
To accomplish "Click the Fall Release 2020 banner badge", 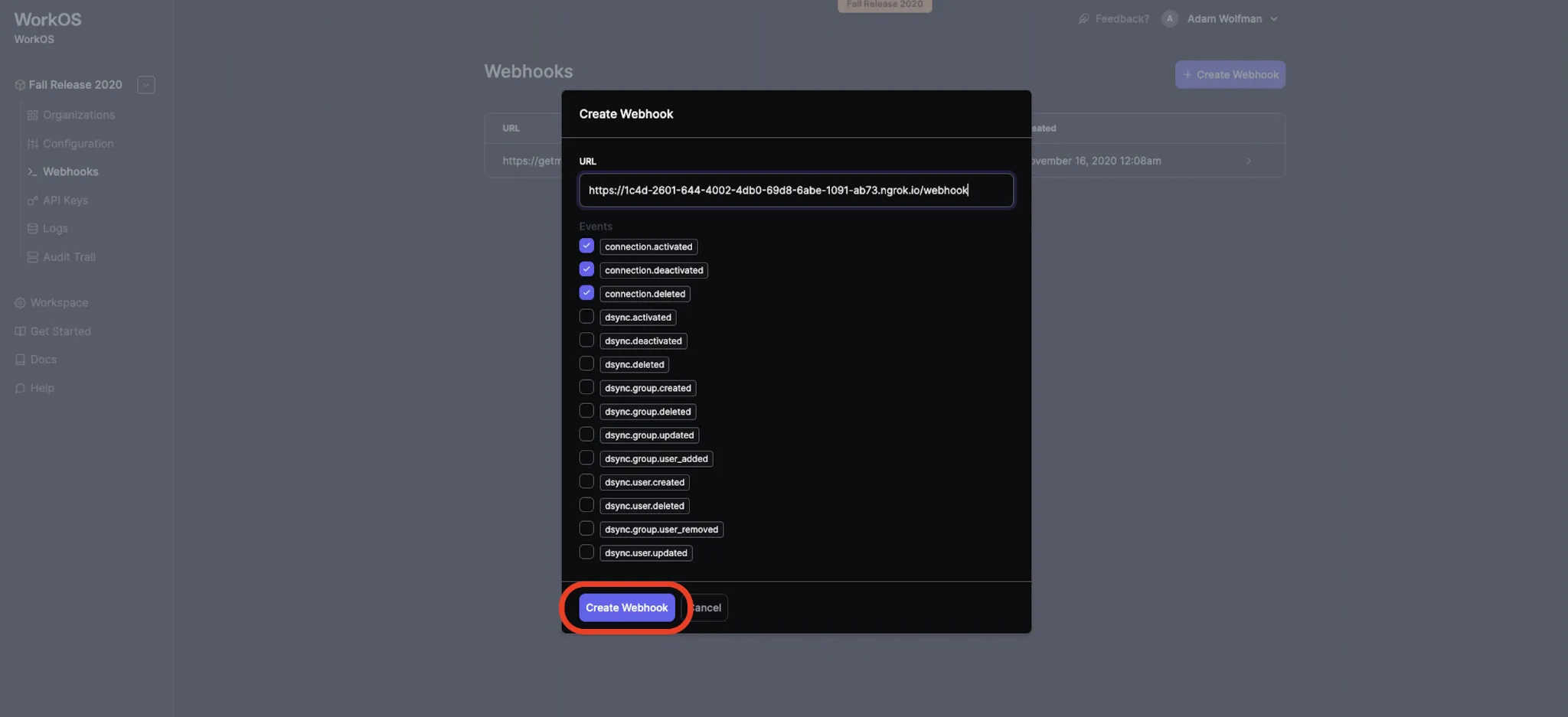I will tap(884, 5).
